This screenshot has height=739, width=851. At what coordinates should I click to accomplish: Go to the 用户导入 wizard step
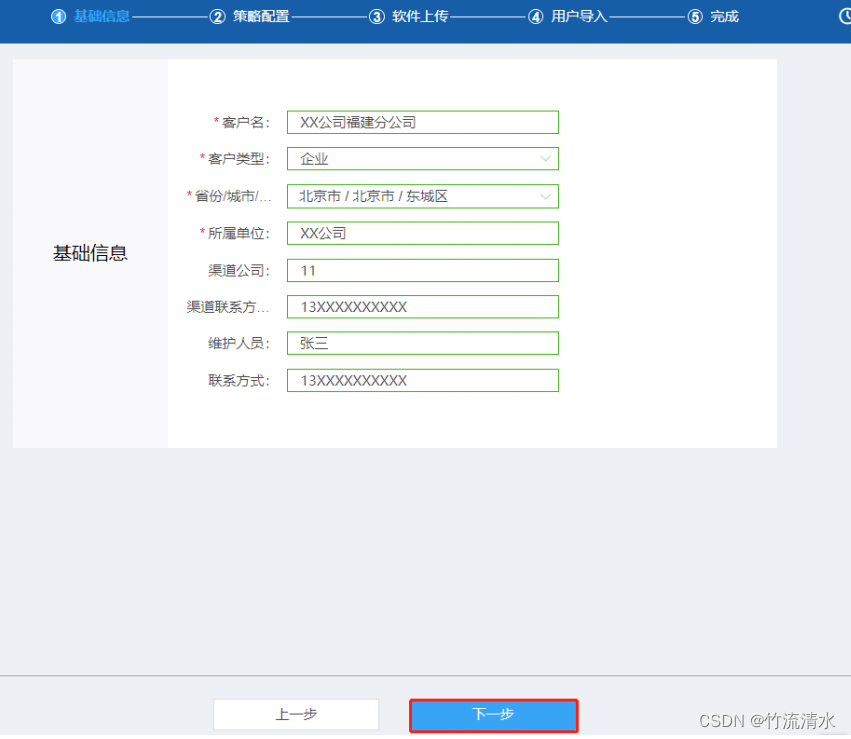[x=579, y=16]
